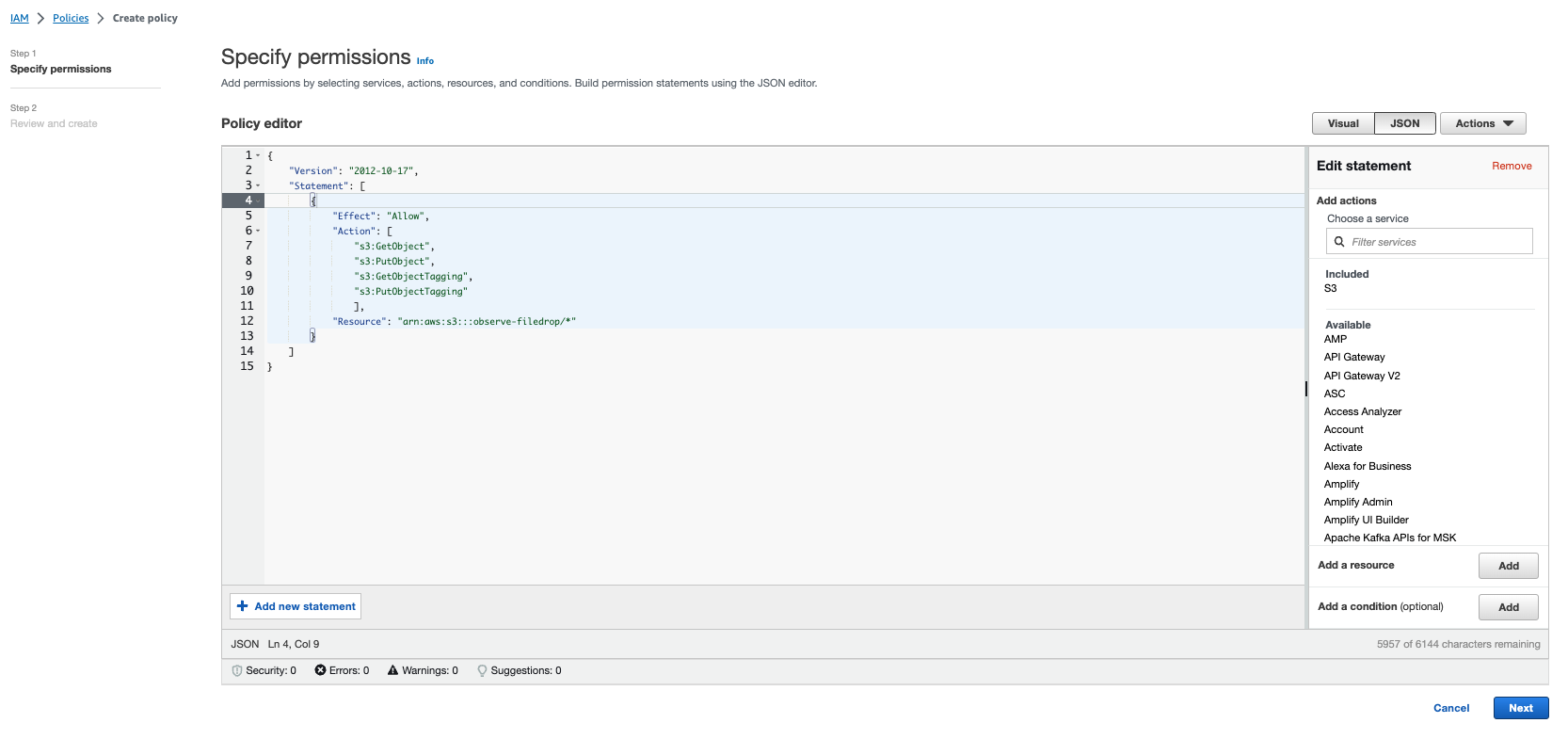
Task: Select the JSON editor tab
Action: [x=1405, y=123]
